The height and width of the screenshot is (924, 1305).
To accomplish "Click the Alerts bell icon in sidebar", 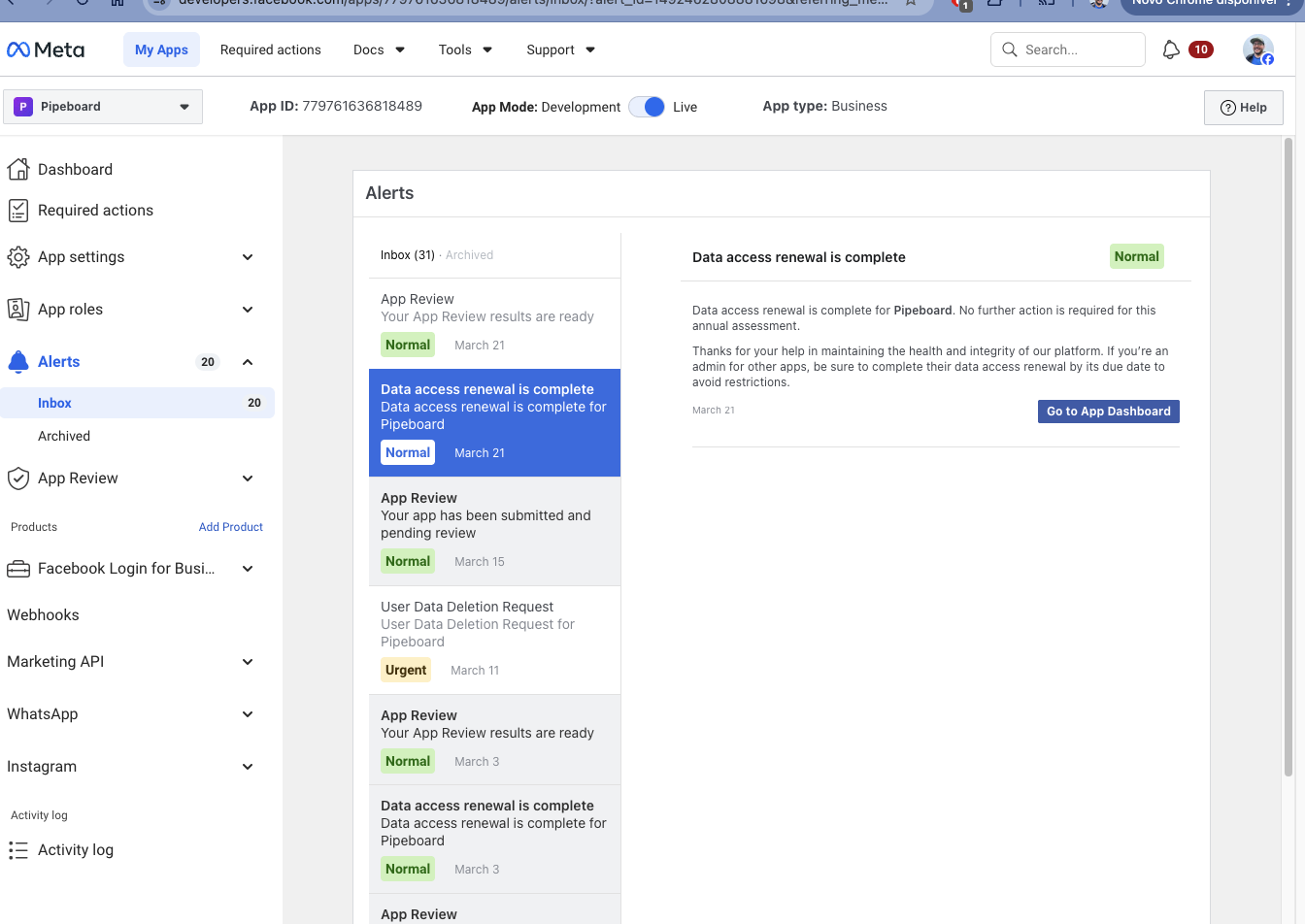I will (x=18, y=361).
